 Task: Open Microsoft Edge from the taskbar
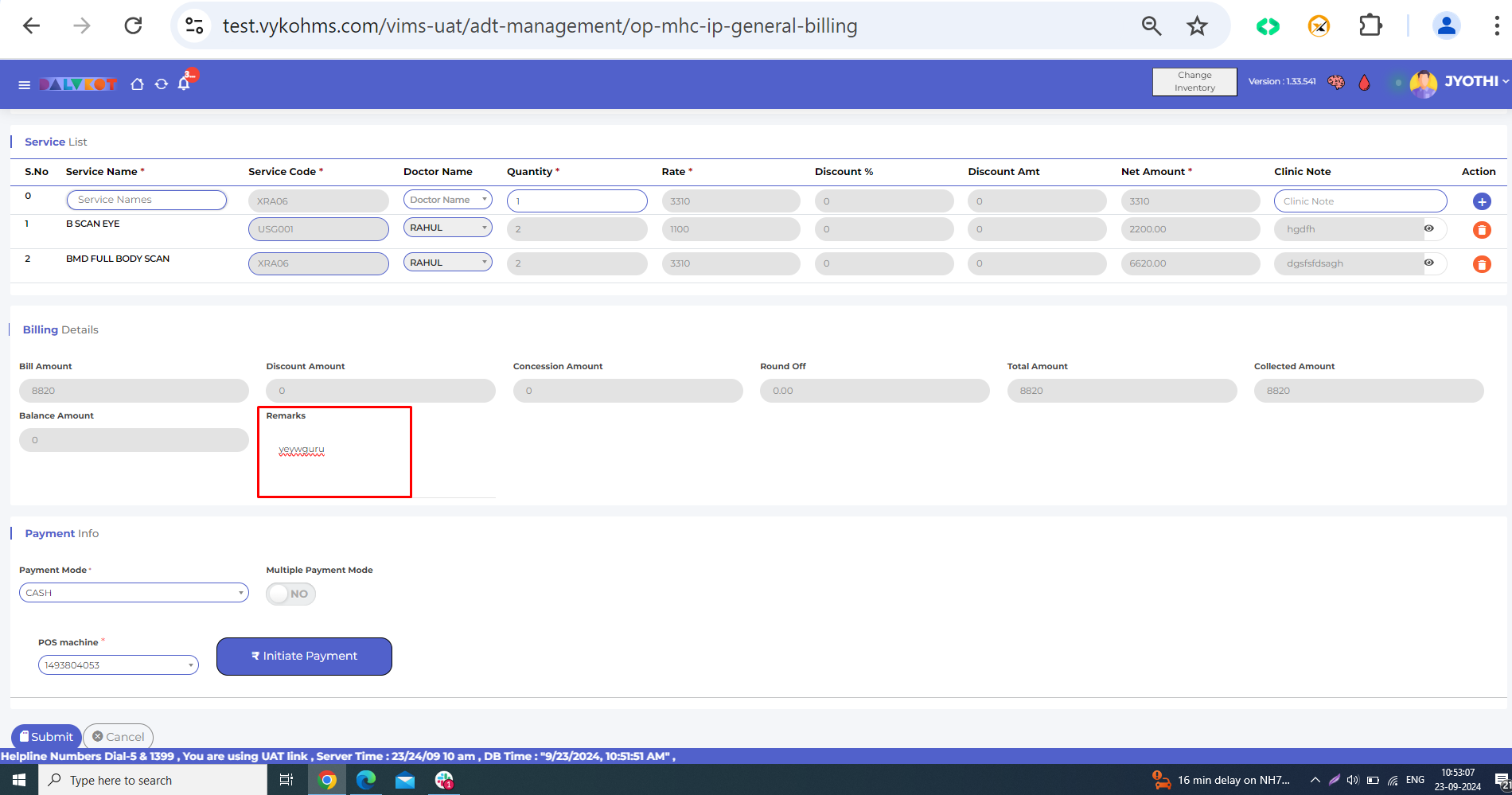[x=366, y=780]
